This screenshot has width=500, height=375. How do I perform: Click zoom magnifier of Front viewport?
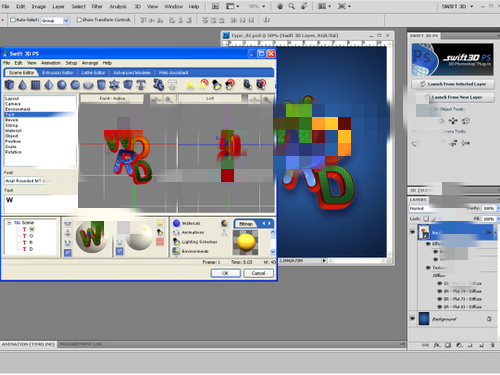(x=169, y=99)
